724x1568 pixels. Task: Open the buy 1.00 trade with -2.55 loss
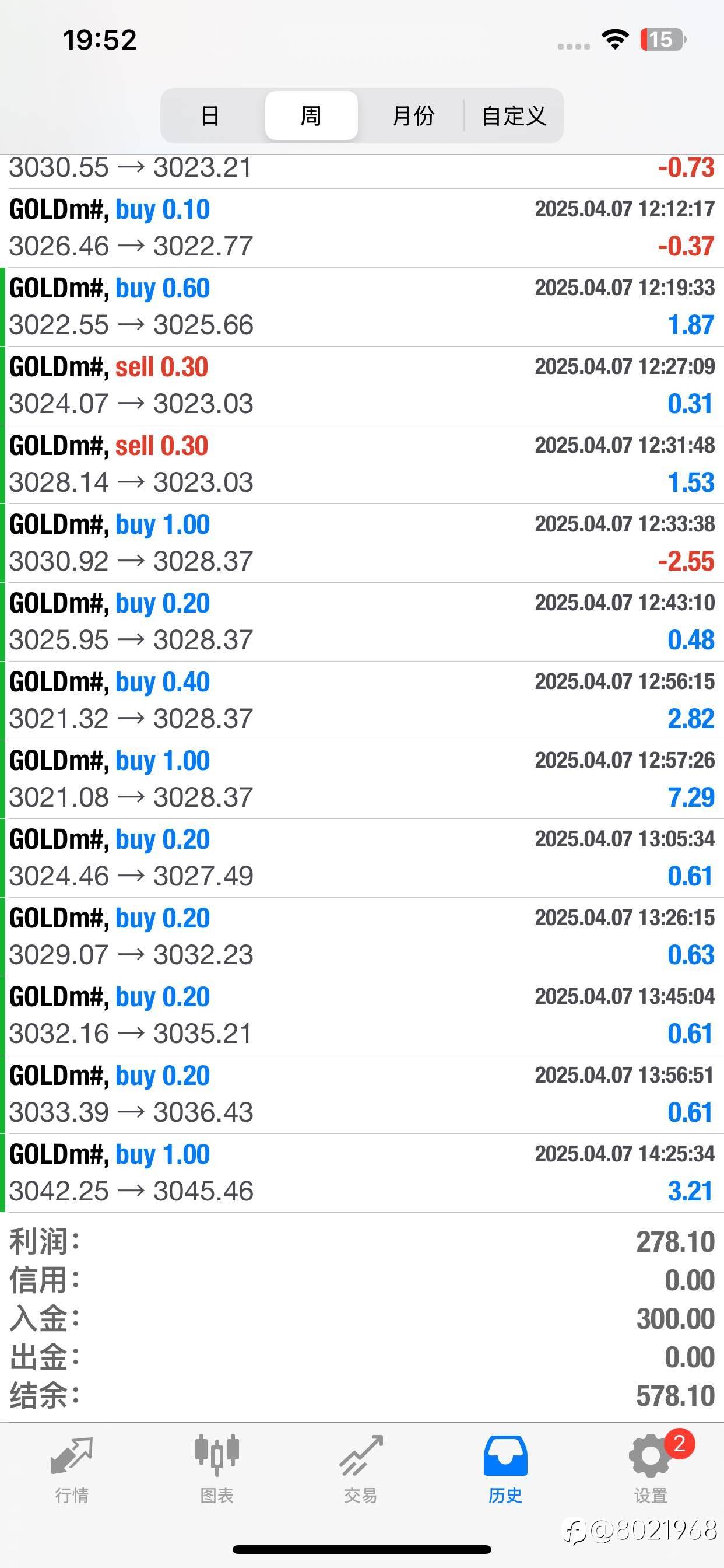coord(362,543)
